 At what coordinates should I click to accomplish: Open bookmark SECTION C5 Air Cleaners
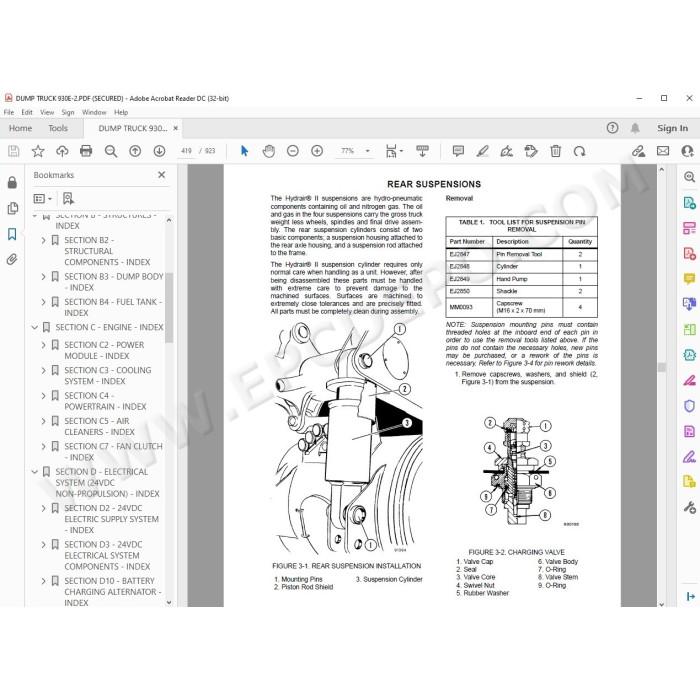point(100,427)
